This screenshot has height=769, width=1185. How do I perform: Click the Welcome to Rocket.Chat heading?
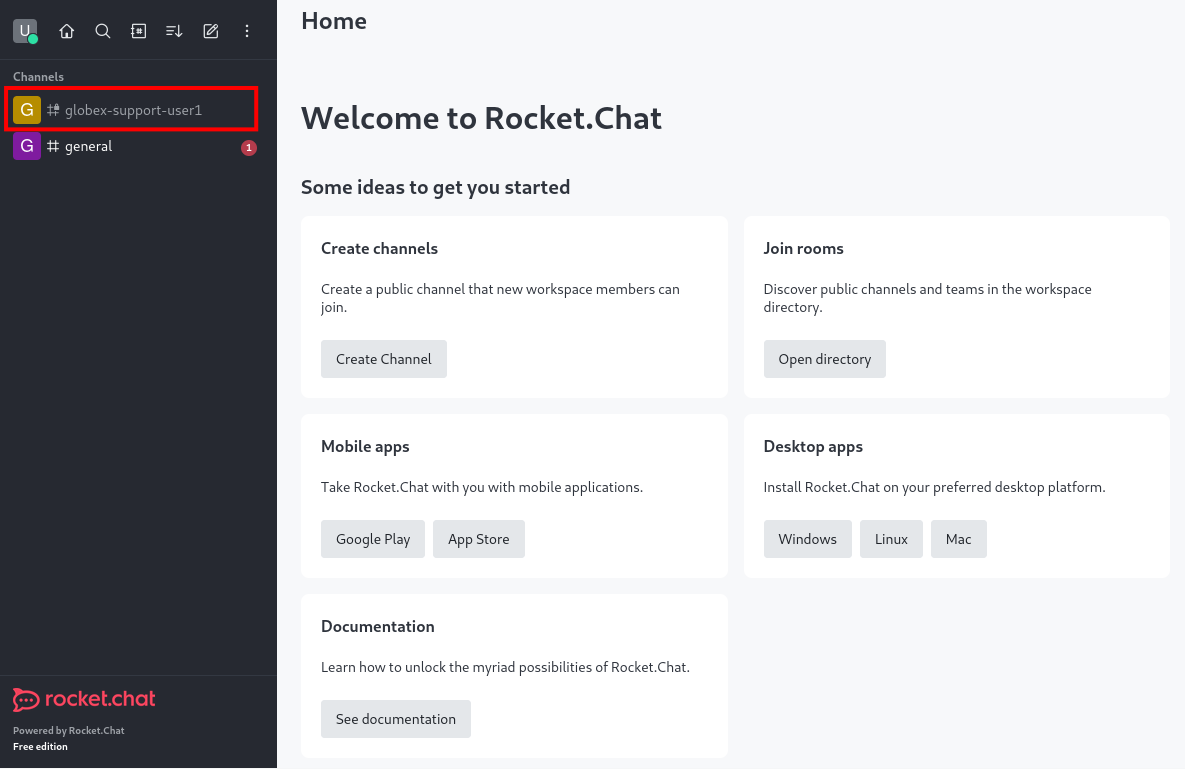pyautogui.click(x=481, y=118)
